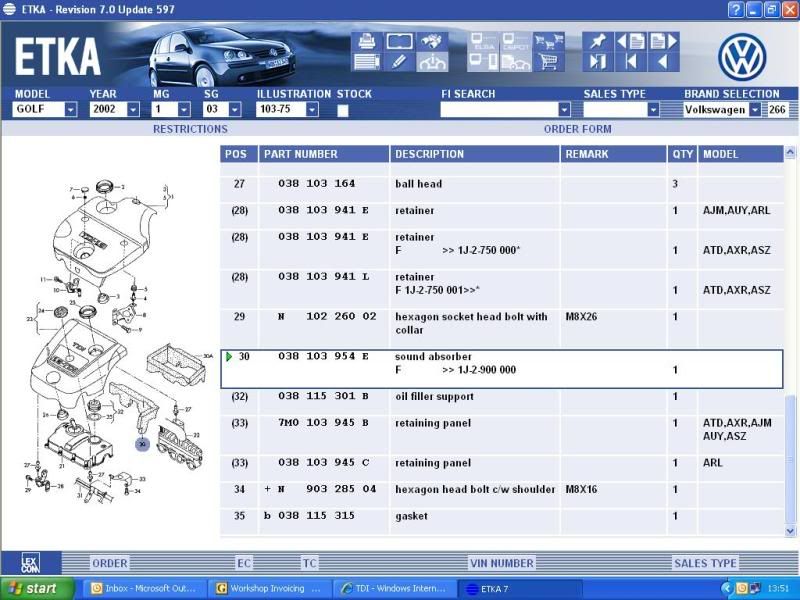Click the 266 field beside brand selection
Viewport: 800px width, 600px height.
[x=778, y=109]
